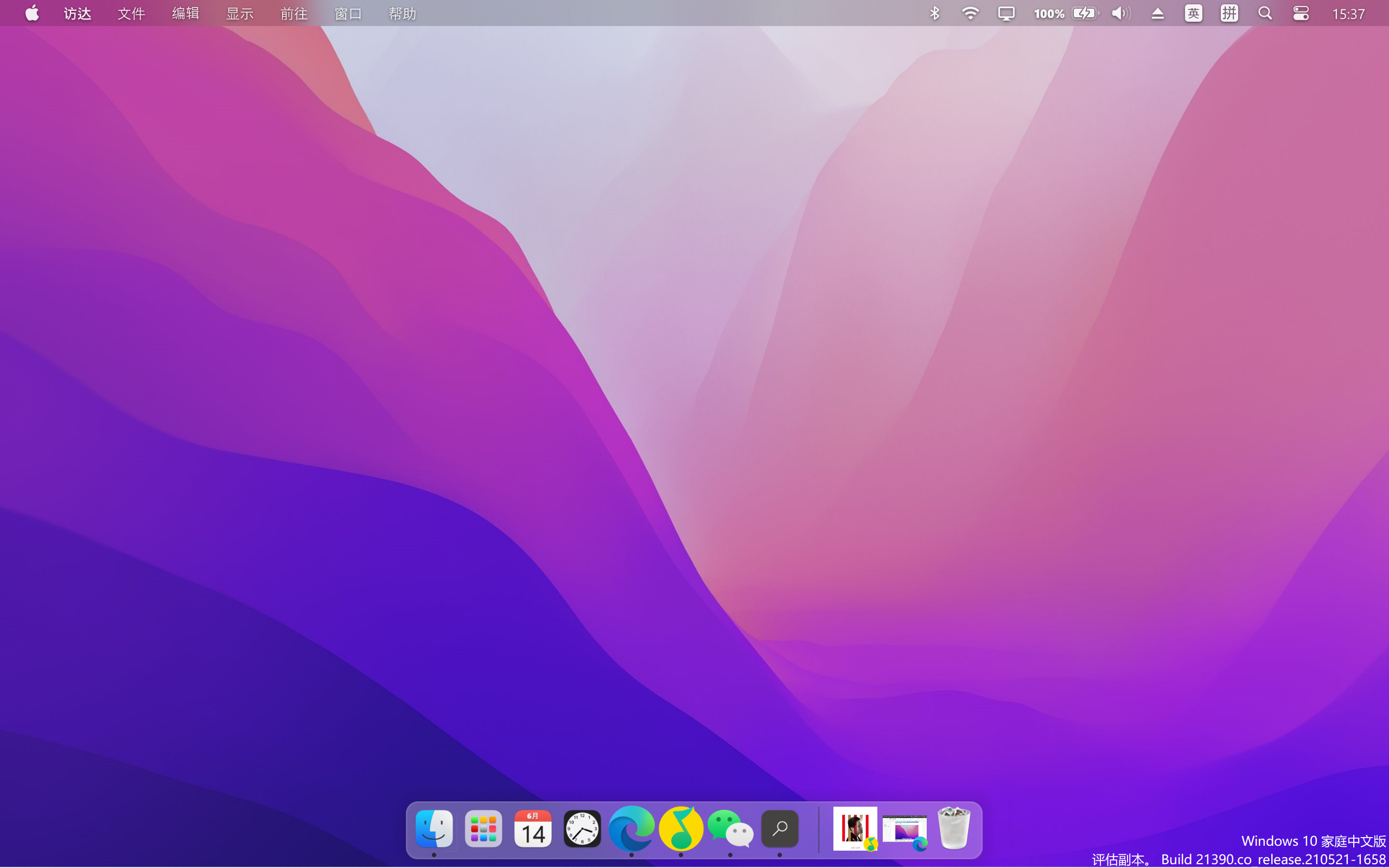Image resolution: width=1389 pixels, height=868 pixels.
Task: Open Clock app
Action: click(x=582, y=828)
